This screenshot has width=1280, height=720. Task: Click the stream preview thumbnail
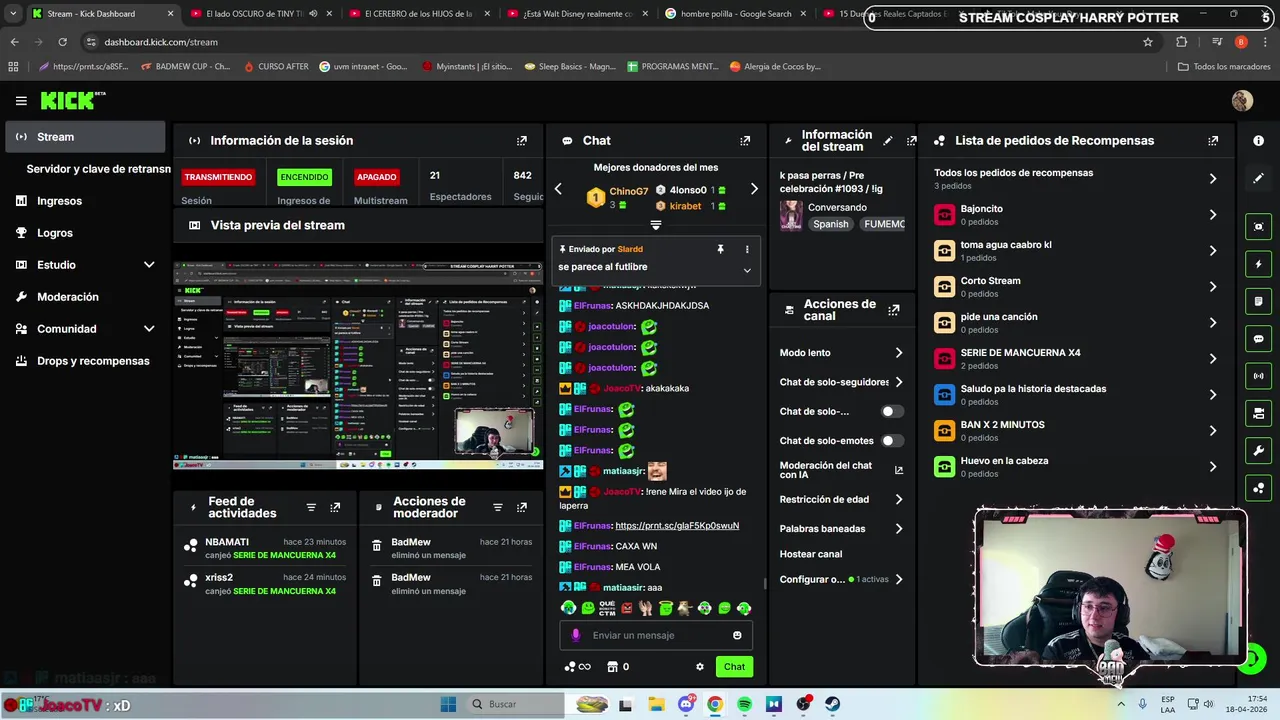[x=358, y=365]
